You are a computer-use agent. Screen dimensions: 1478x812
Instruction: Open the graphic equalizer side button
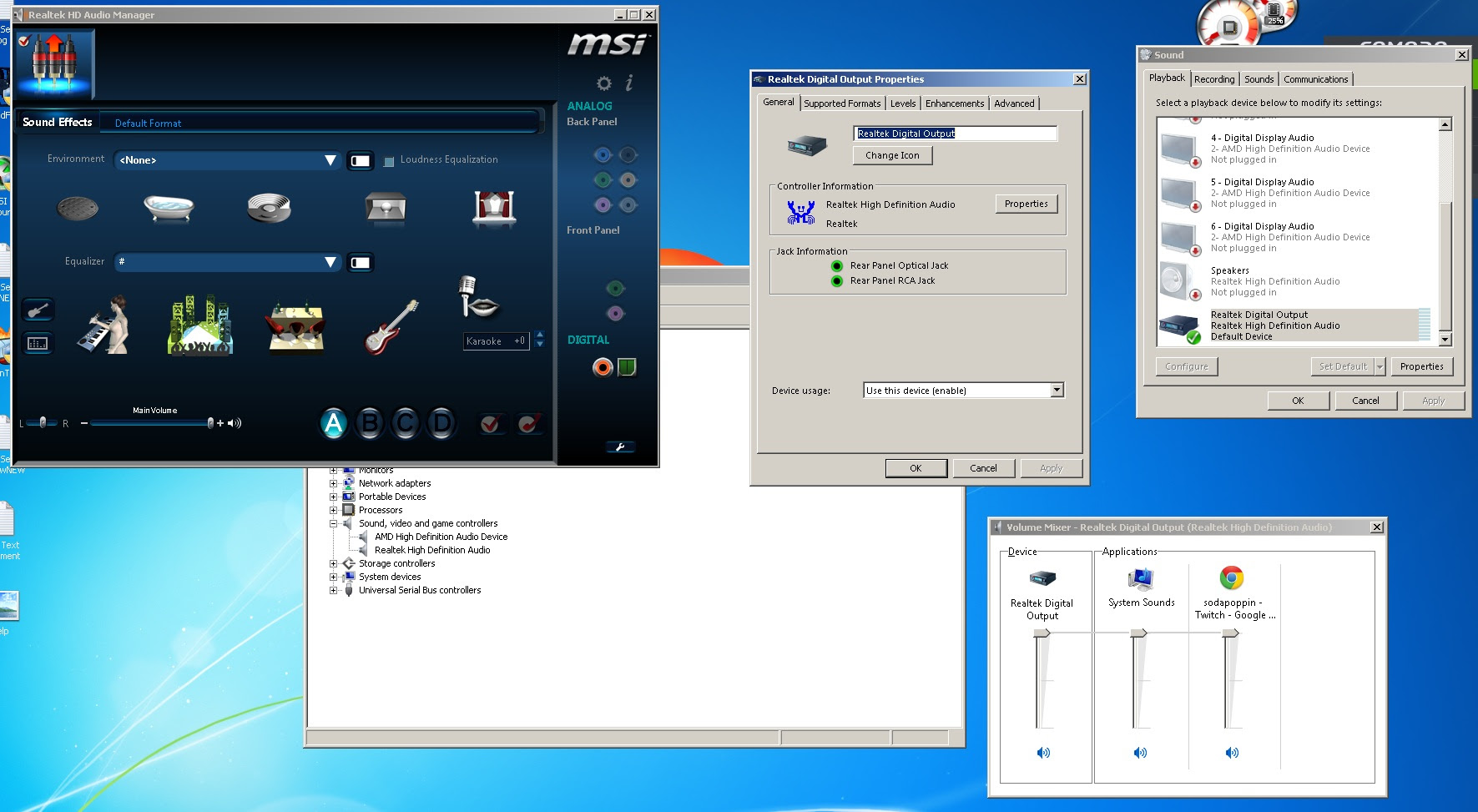38,343
